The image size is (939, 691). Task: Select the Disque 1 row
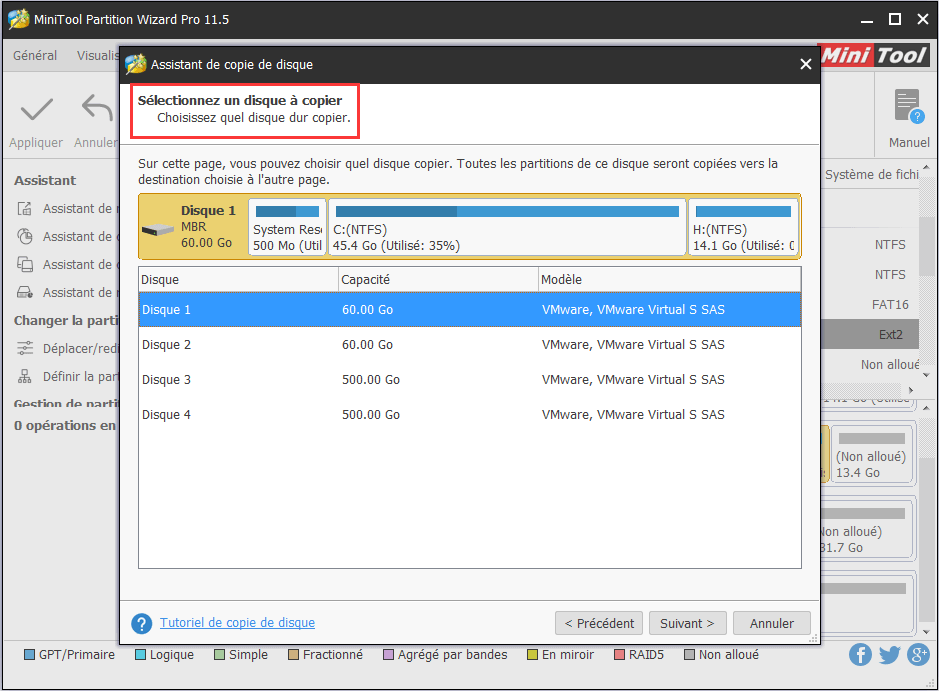pyautogui.click(x=470, y=310)
